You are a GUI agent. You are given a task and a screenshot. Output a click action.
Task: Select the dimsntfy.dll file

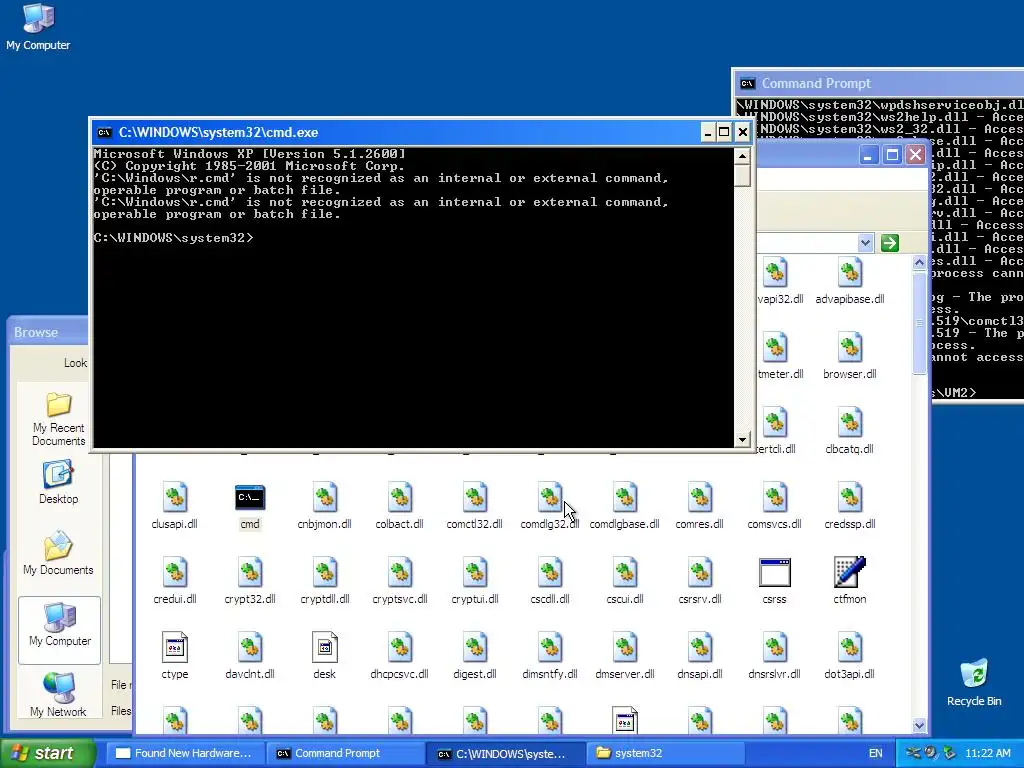[550, 657]
